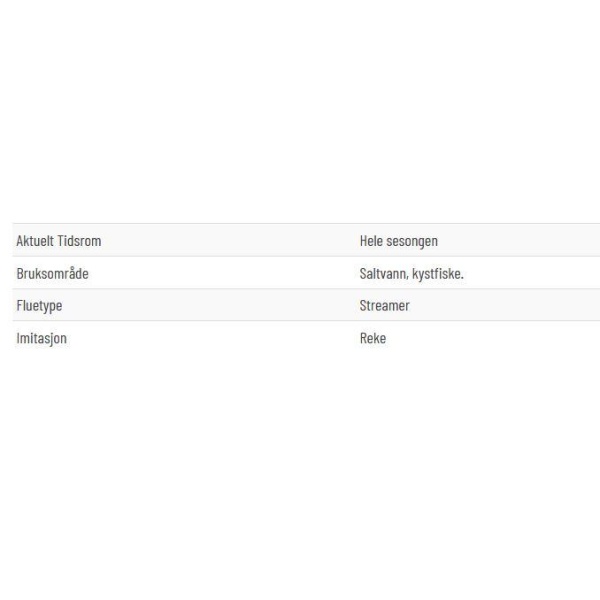
Task: Click the word Hele in first row
Action: tap(371, 241)
